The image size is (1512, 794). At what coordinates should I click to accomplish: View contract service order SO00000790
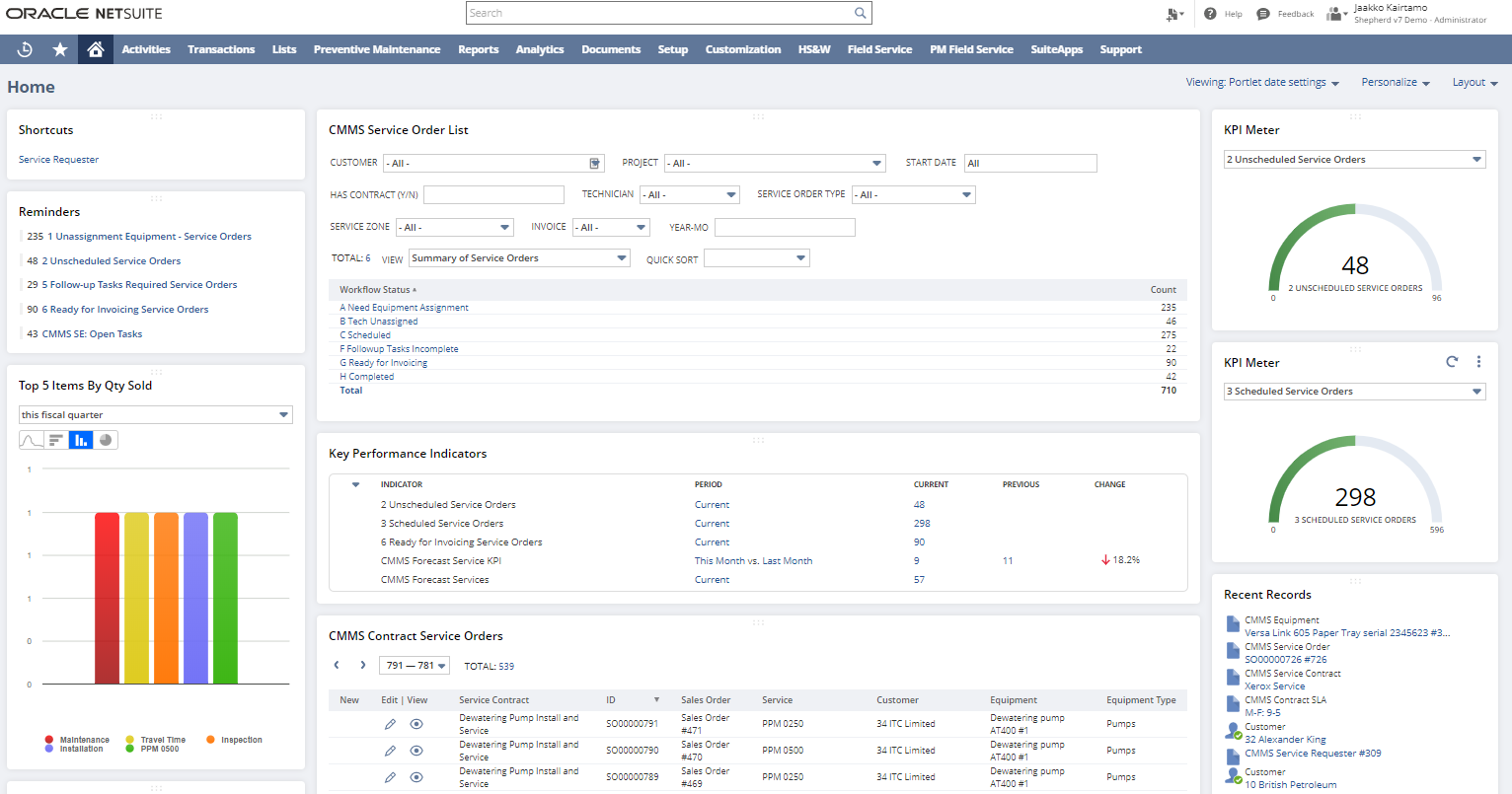pyautogui.click(x=416, y=751)
